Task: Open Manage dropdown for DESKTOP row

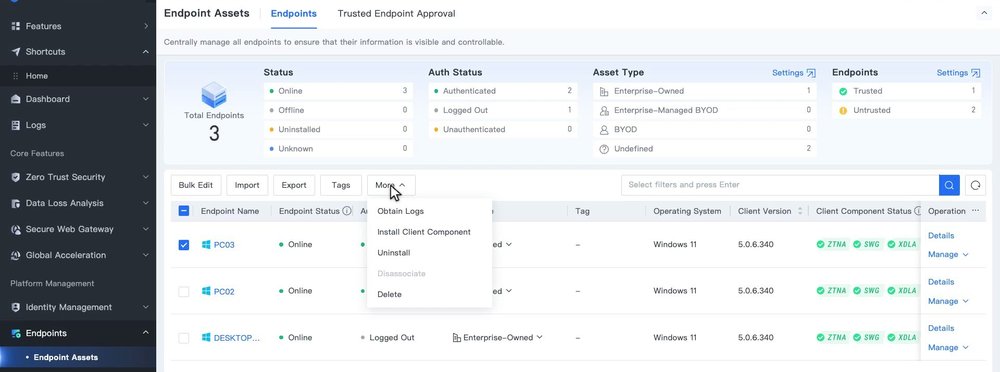Action: click(x=948, y=347)
